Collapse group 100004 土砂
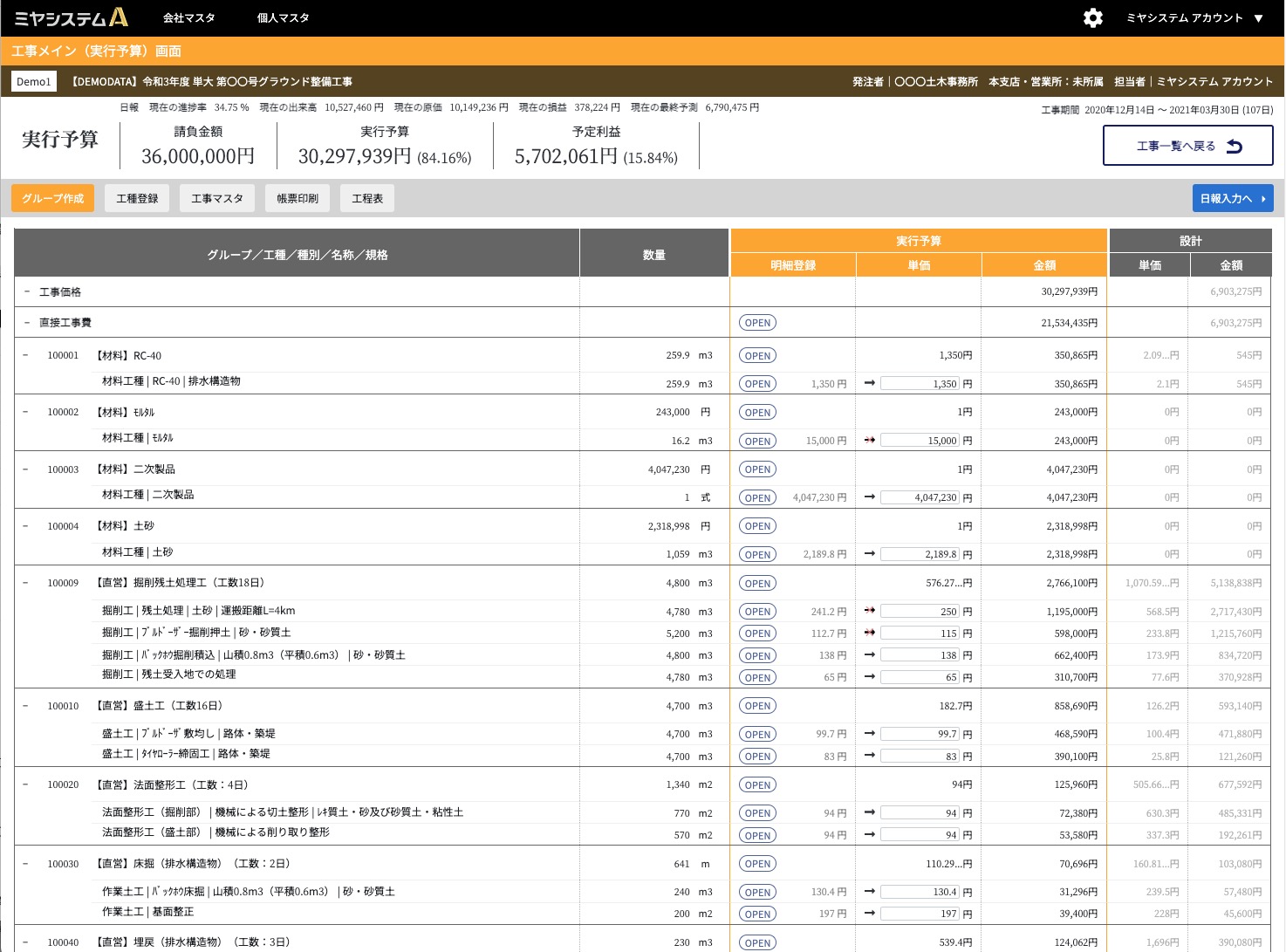1286x952 pixels. [x=25, y=525]
